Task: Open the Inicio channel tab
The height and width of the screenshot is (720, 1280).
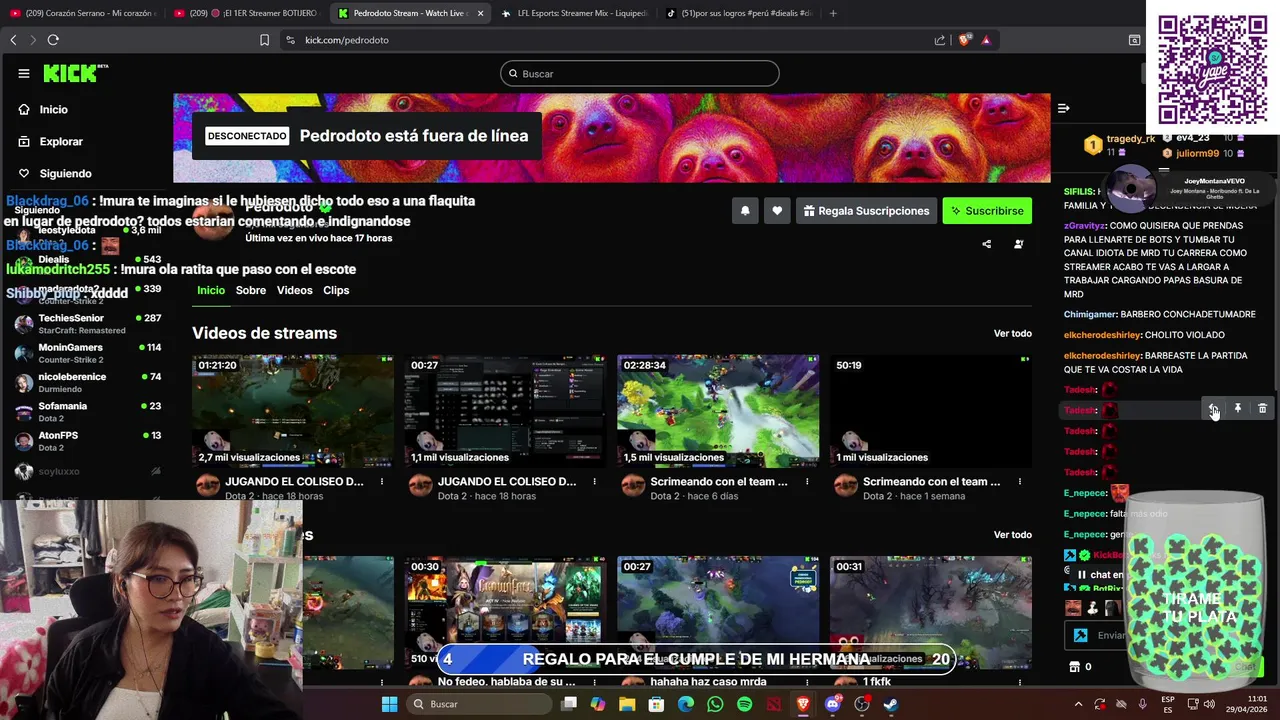Action: click(x=211, y=290)
